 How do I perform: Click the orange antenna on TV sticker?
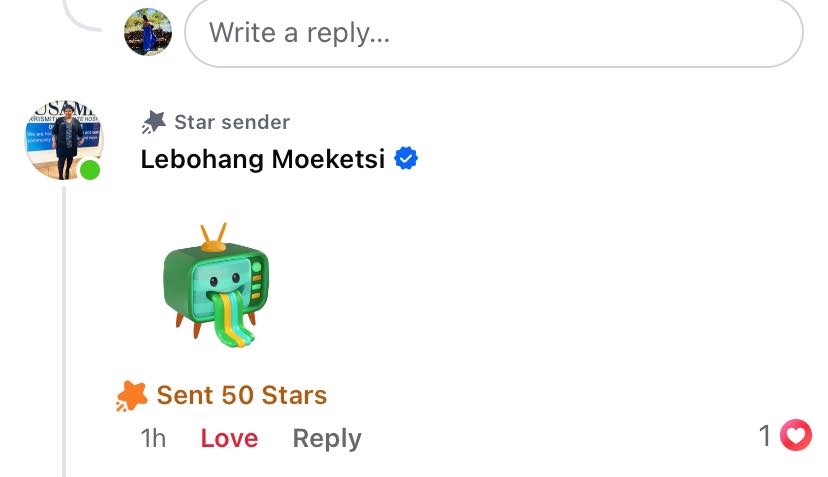click(x=213, y=238)
